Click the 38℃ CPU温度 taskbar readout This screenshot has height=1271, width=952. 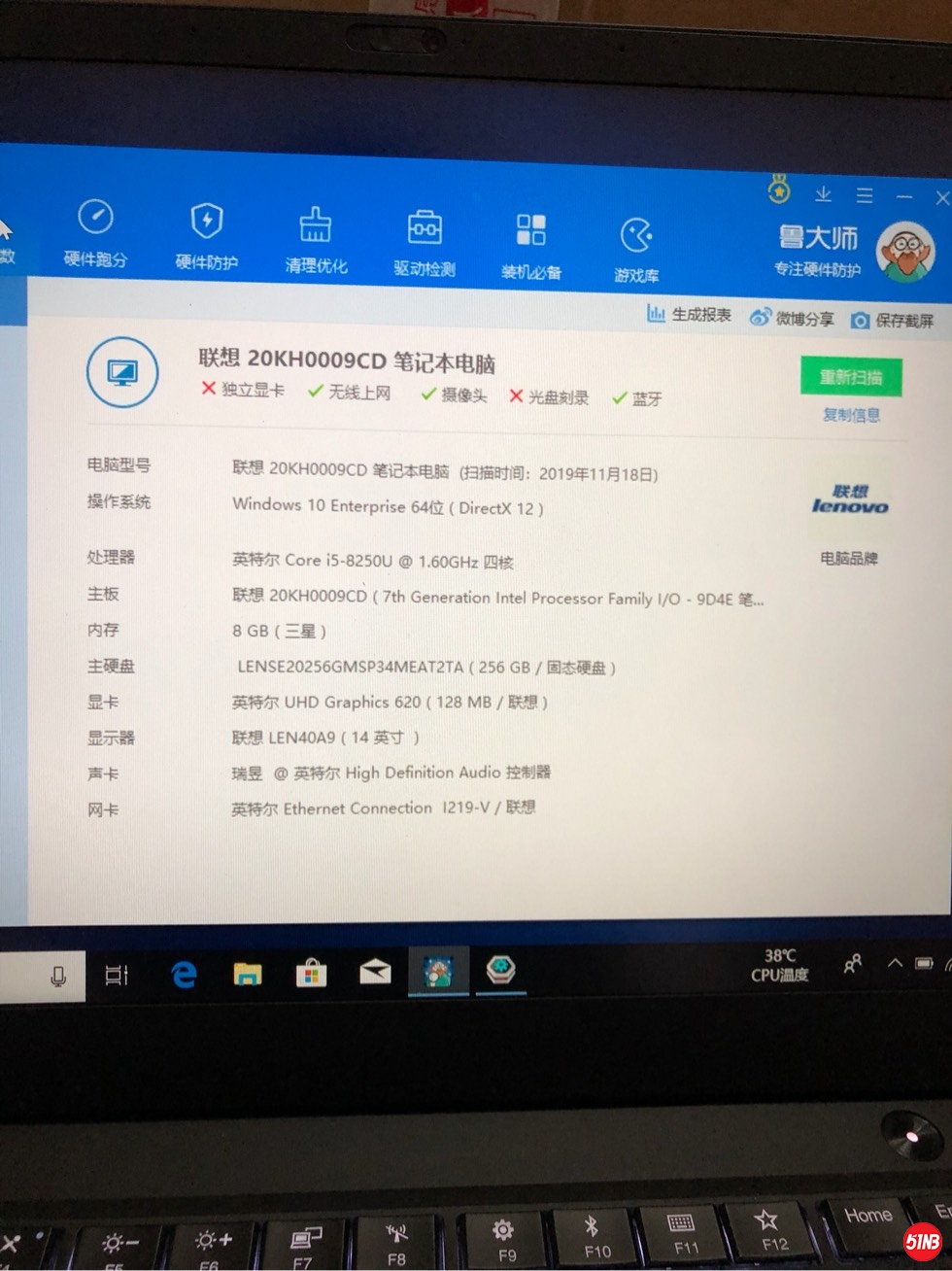[779, 965]
